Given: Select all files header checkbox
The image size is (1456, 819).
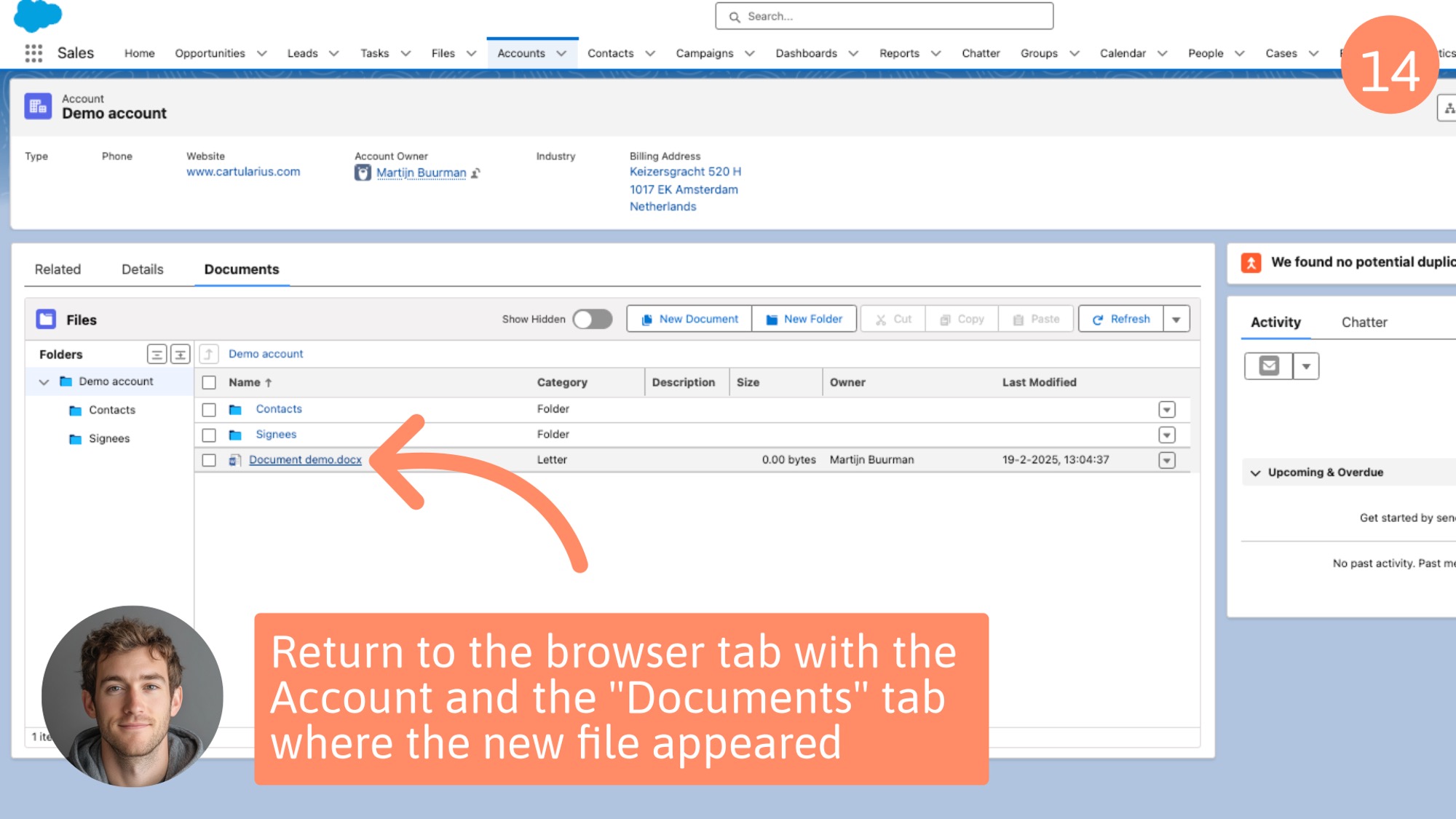Looking at the screenshot, I should [209, 382].
